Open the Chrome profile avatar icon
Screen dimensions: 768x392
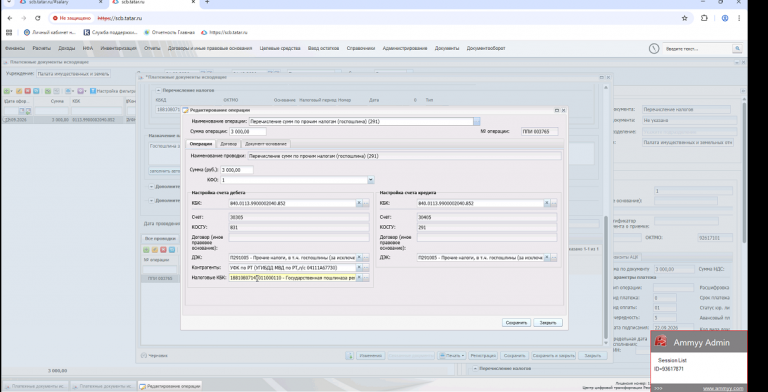pyautogui.click(x=725, y=18)
